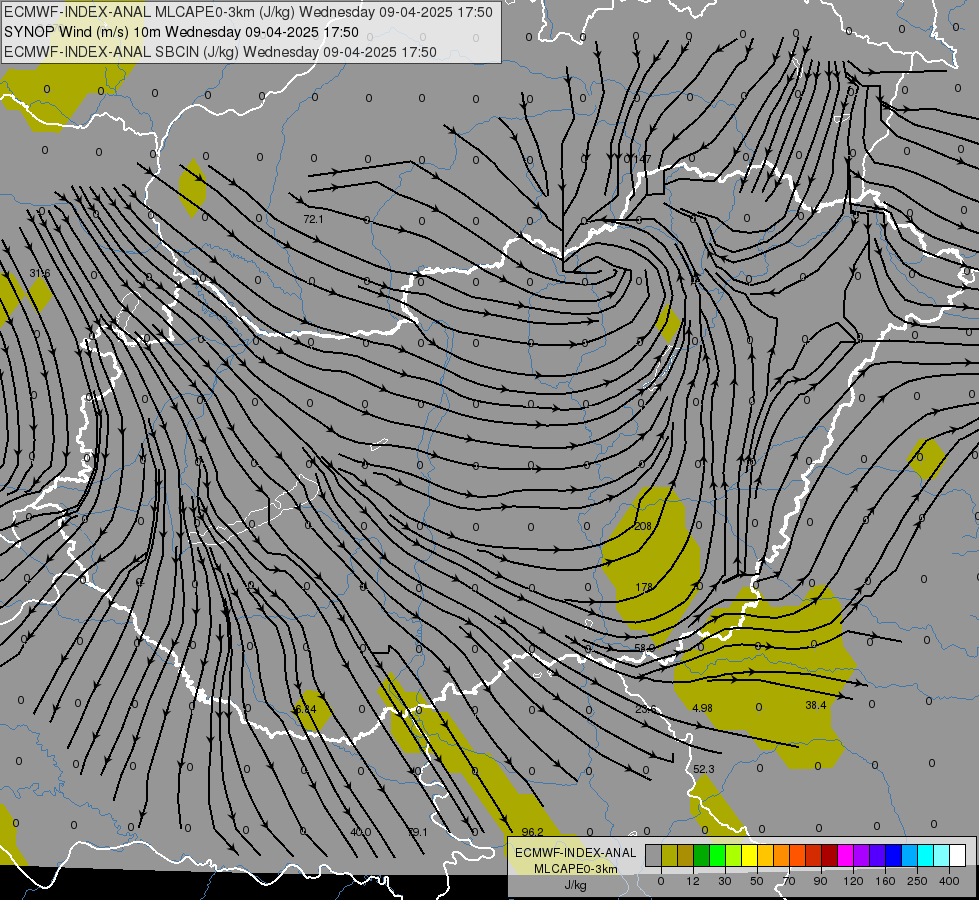
Task: Click the J/kg unit label in the legend
Action: pyautogui.click(x=575, y=885)
